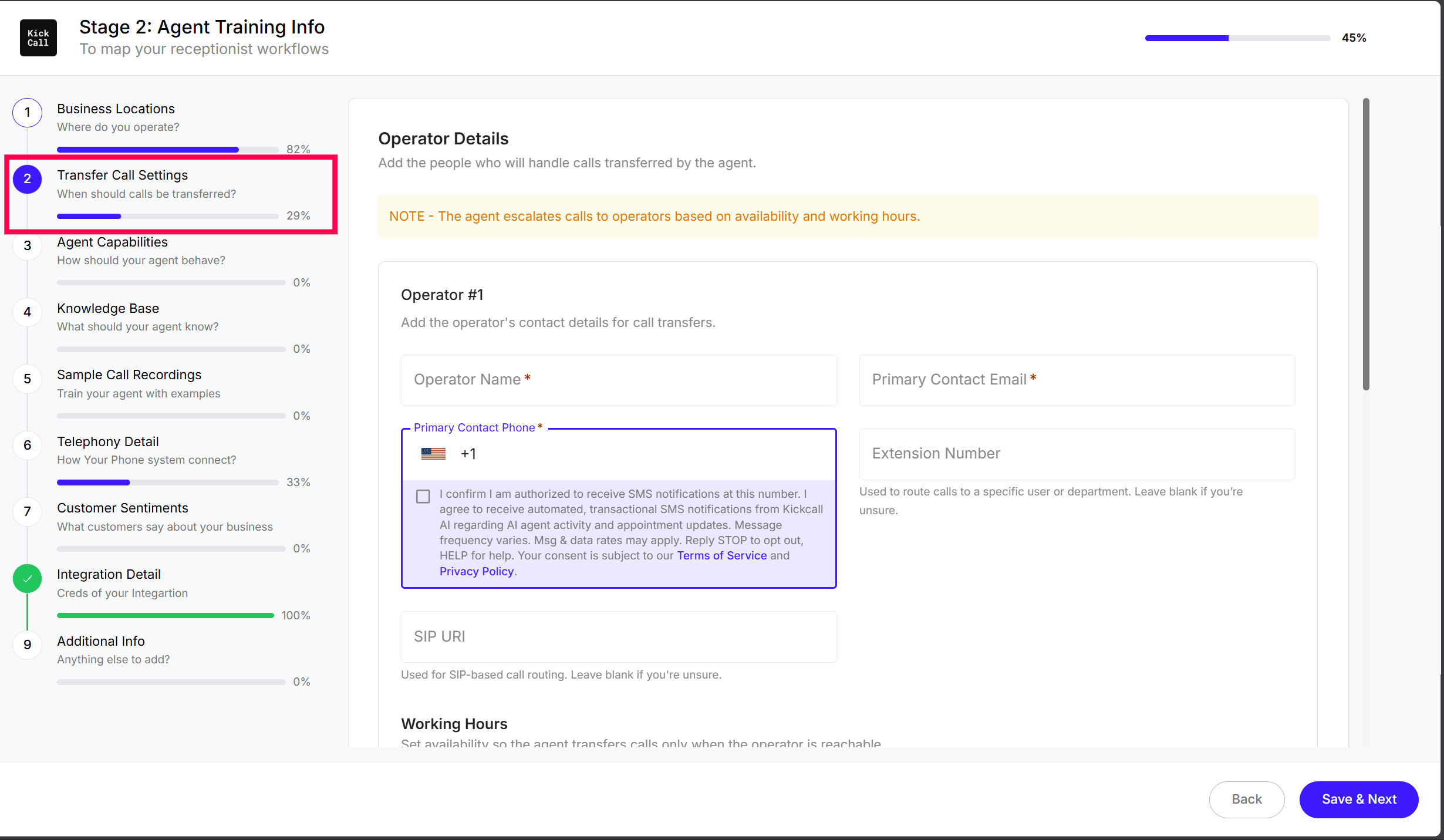
Task: Click the form panel vertical scrollbar
Action: point(1366,244)
